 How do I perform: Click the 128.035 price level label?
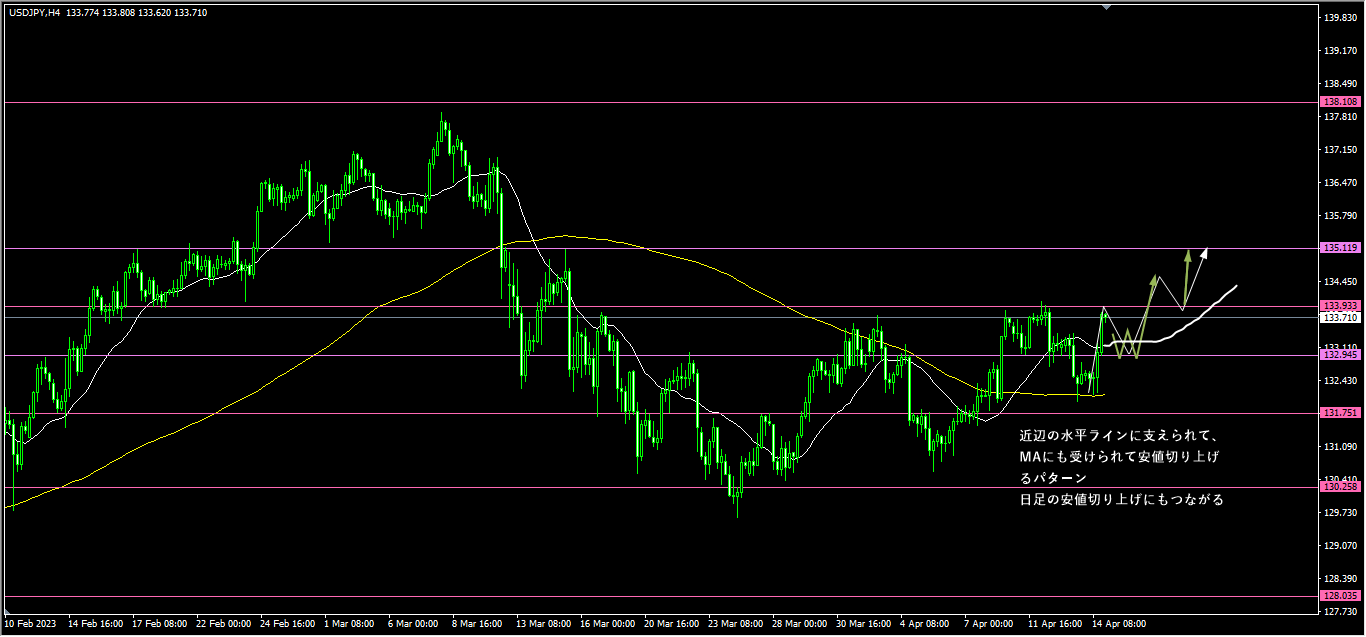coord(1339,596)
